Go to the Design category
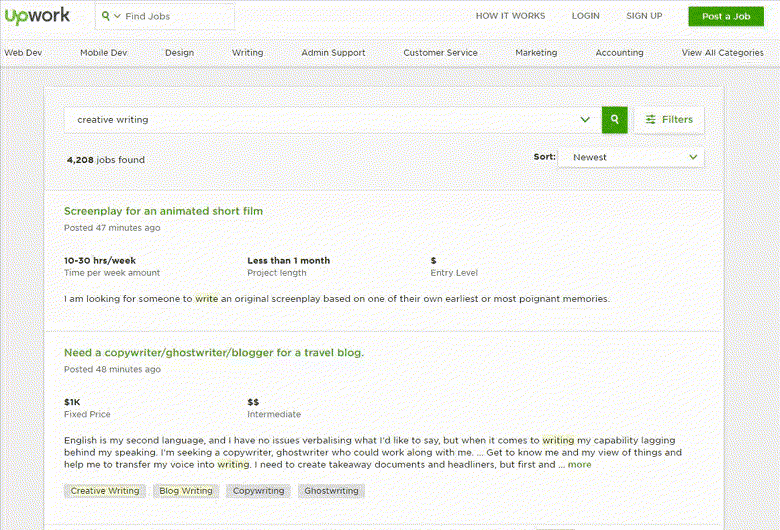Viewport: 780px width, 530px height. [x=179, y=53]
